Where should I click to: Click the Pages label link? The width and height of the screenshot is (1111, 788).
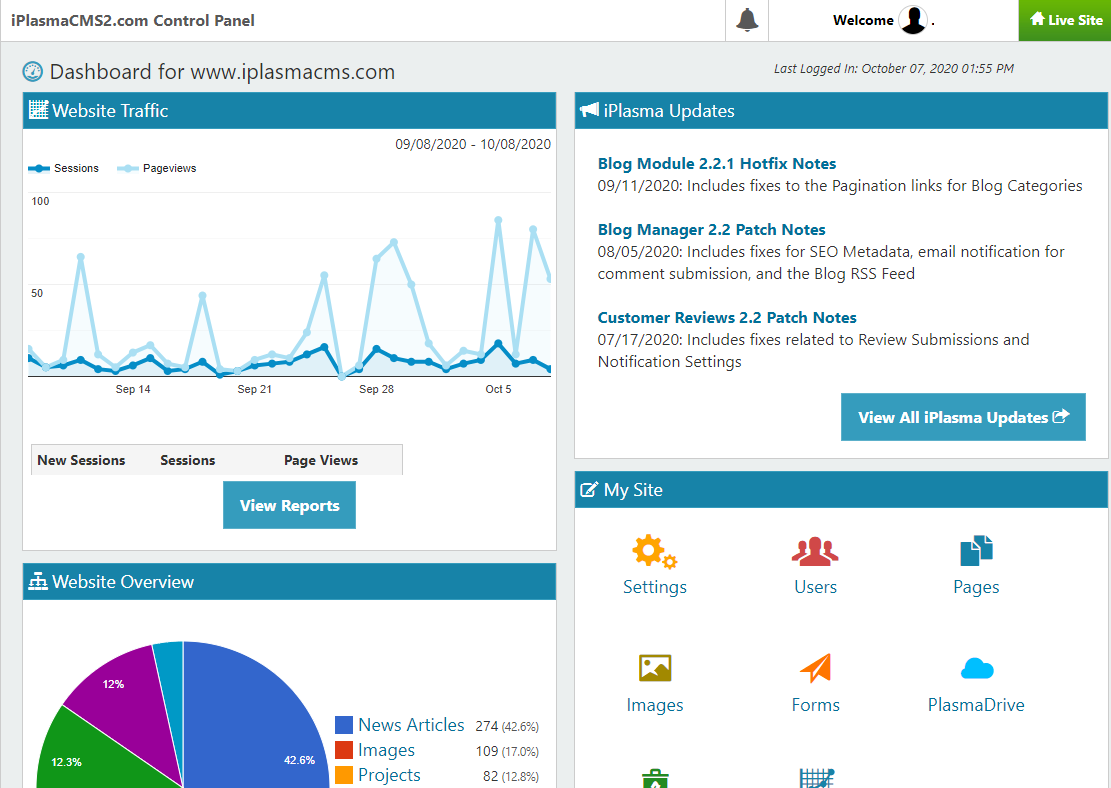(x=976, y=587)
